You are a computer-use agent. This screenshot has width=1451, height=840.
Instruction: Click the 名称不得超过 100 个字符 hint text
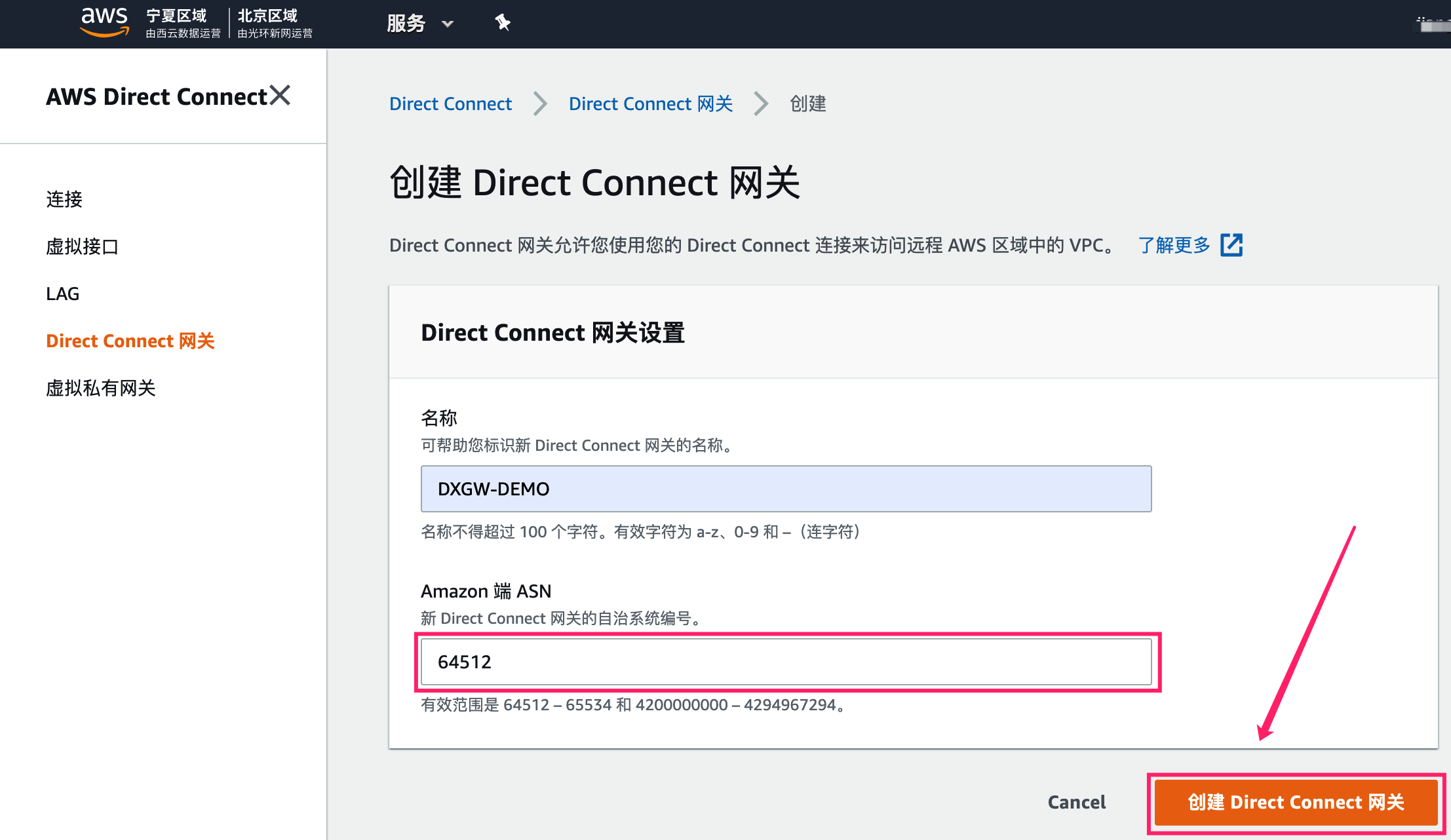[642, 531]
